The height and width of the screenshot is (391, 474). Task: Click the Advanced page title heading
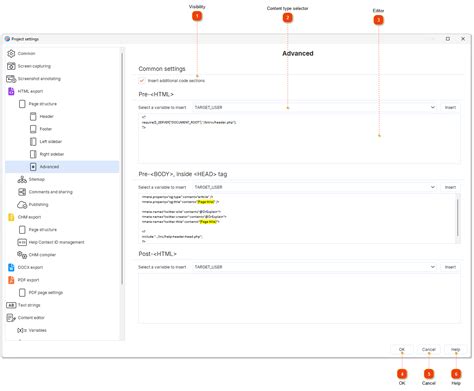(298, 53)
